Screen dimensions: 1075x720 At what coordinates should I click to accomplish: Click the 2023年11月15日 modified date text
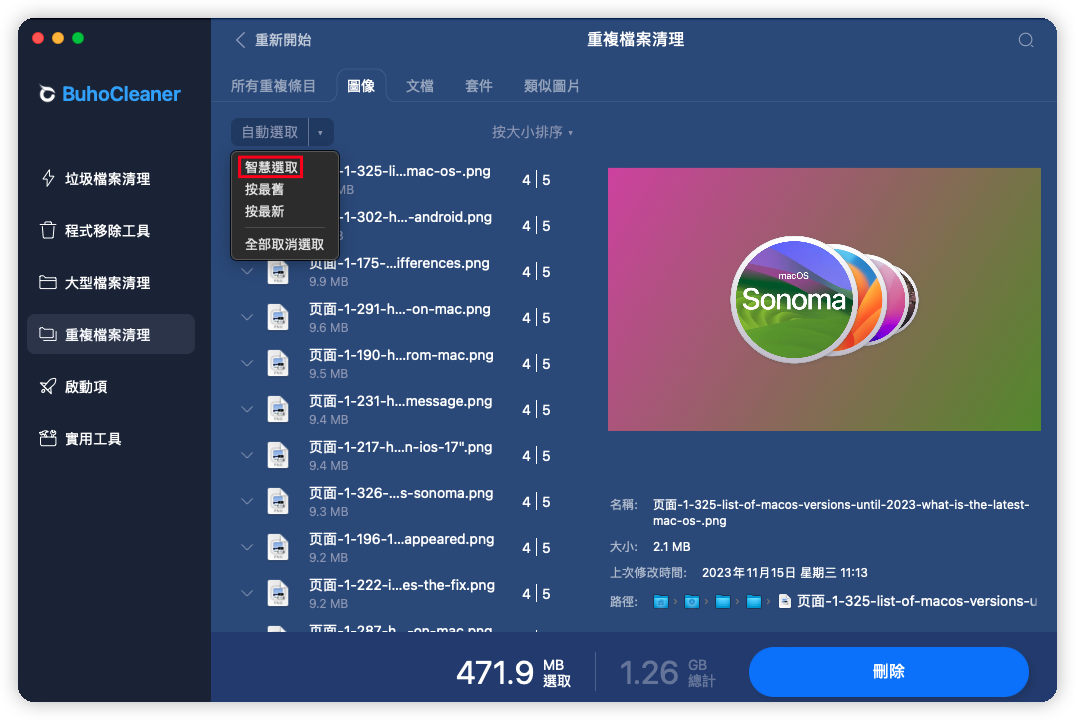(784, 573)
